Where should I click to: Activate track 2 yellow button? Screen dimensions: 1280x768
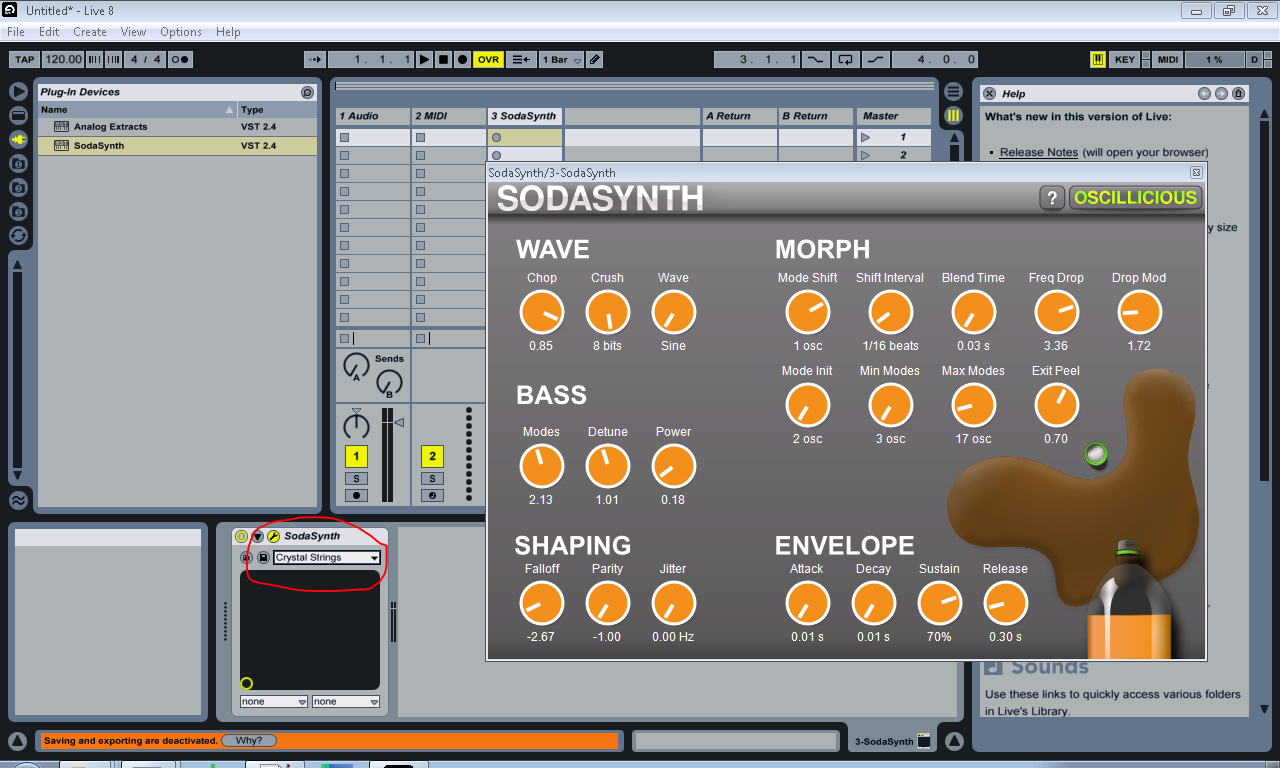coord(432,457)
